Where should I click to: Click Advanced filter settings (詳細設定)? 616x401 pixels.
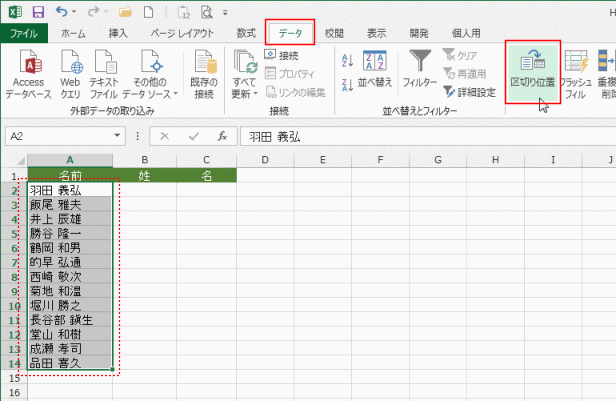pyautogui.click(x=469, y=91)
